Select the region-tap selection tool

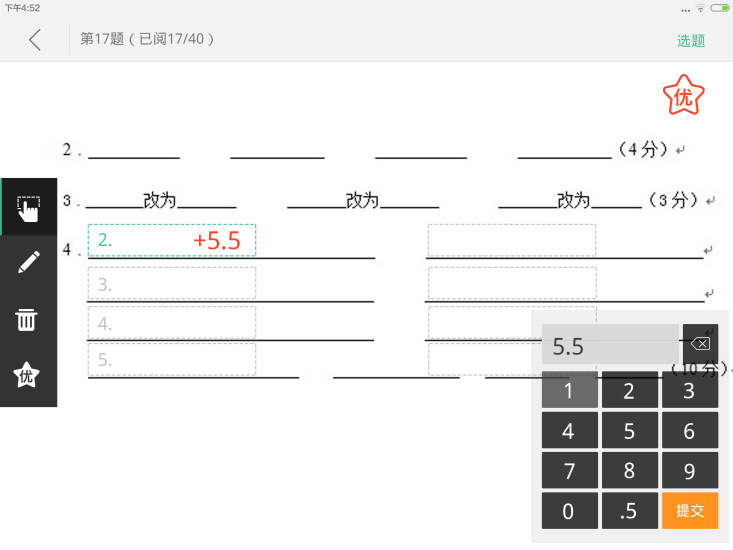pos(29,207)
